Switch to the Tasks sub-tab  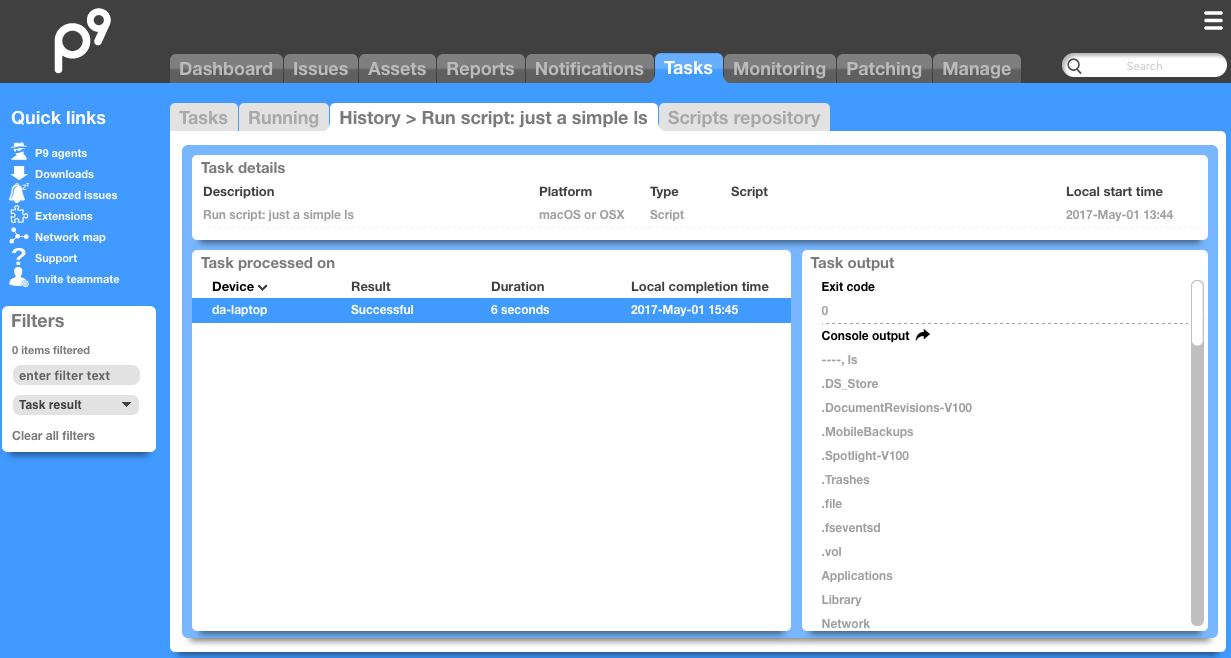coord(204,117)
